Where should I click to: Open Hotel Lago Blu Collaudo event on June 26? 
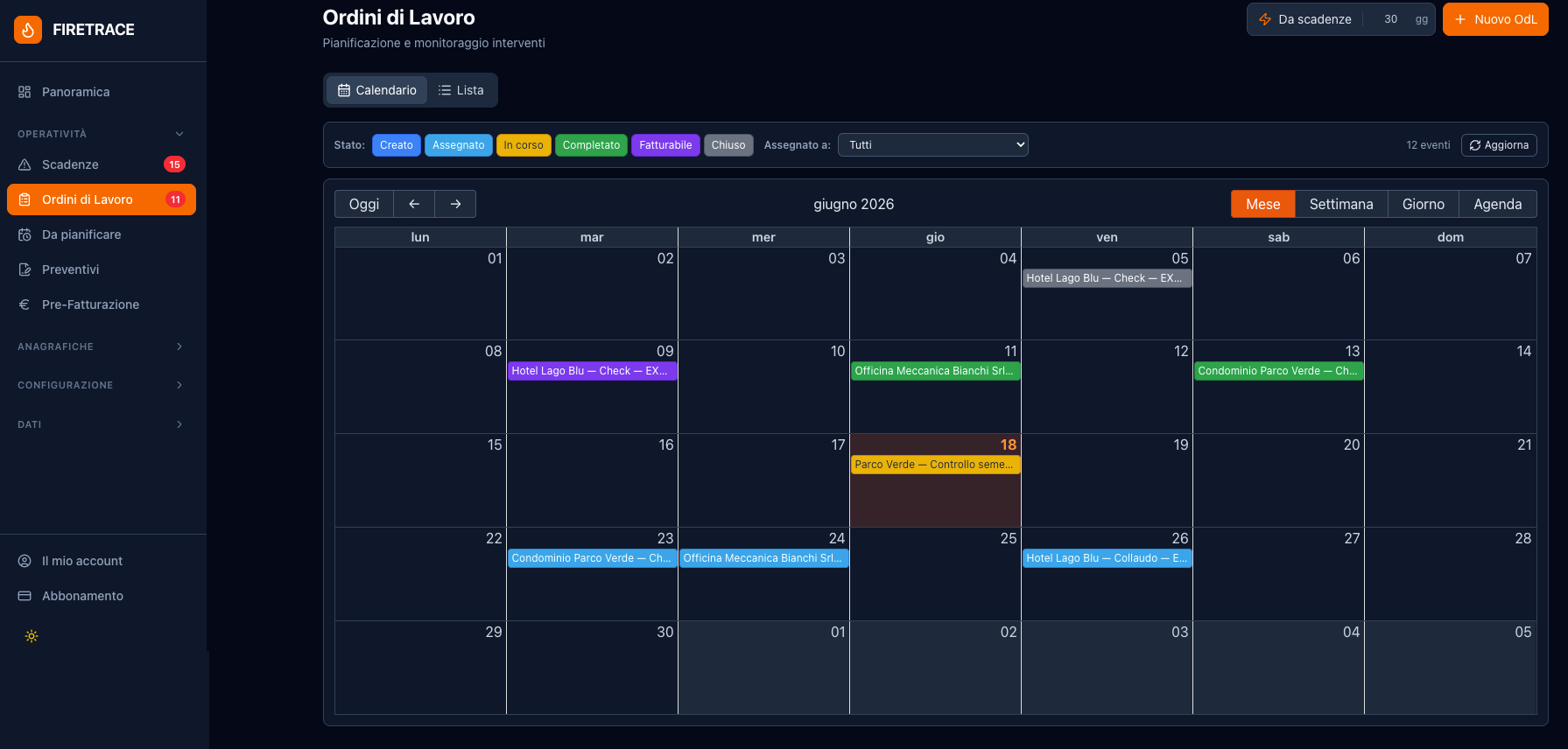click(1107, 558)
